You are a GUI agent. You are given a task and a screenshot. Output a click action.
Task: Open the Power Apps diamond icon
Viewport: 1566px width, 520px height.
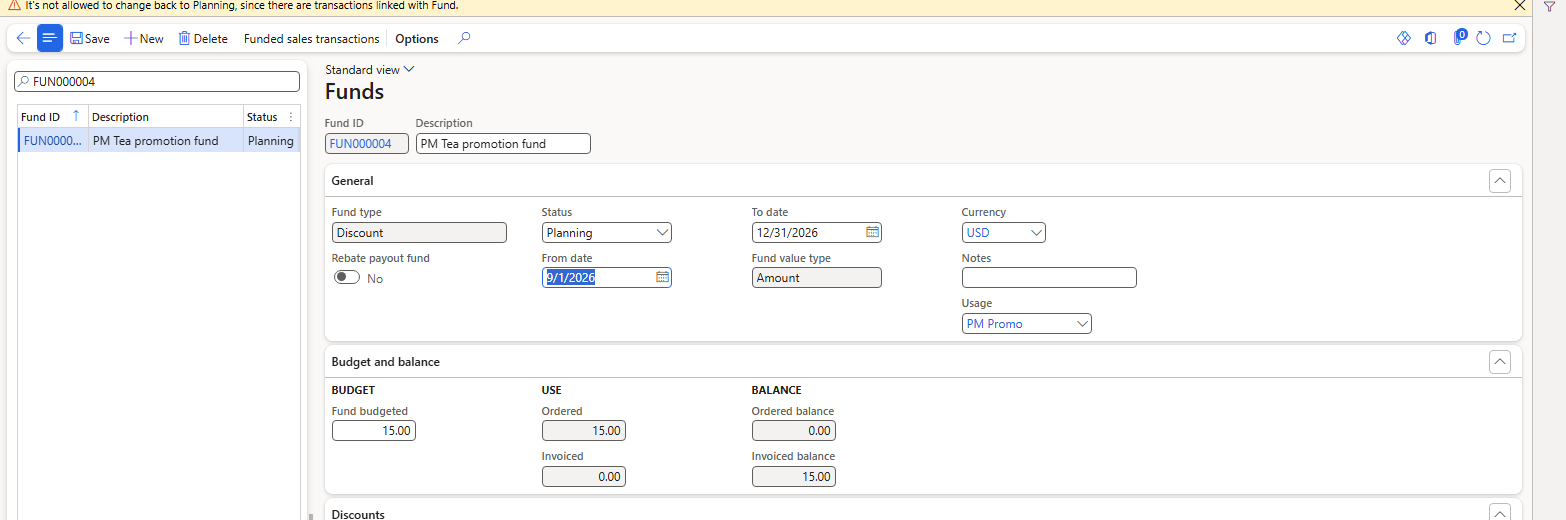tap(1403, 38)
